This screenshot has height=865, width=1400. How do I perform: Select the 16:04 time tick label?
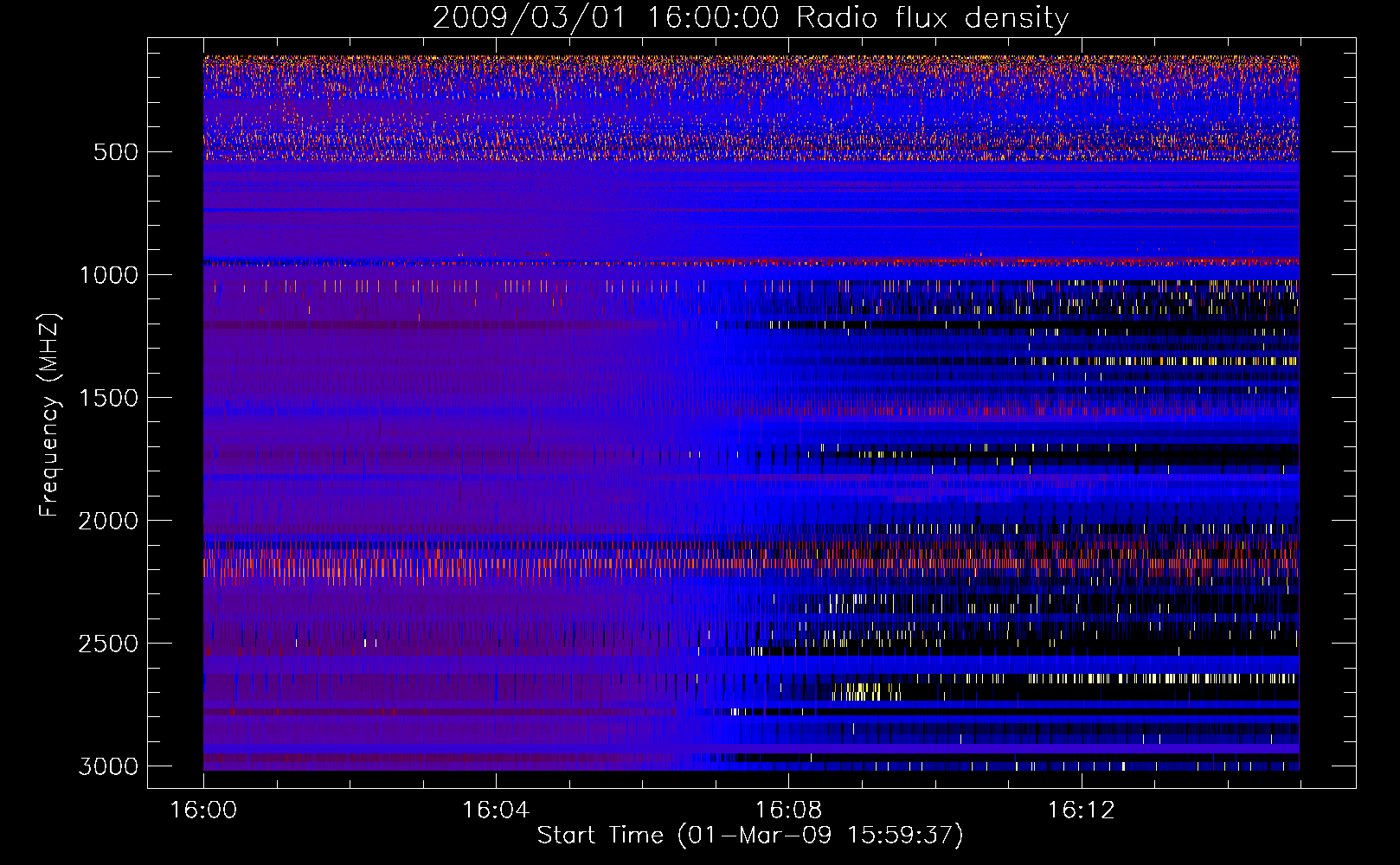tap(496, 811)
